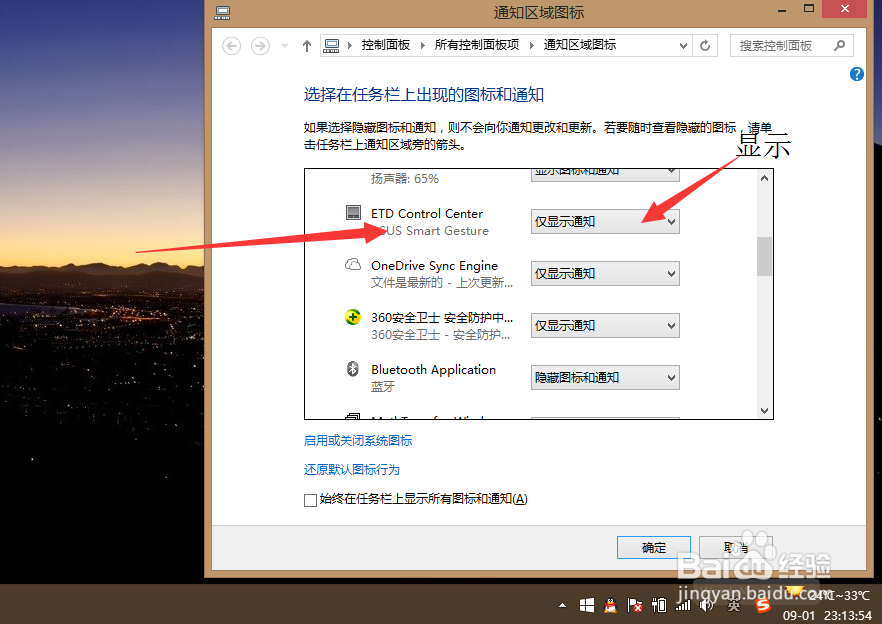Open Action Center flag icon in tray
882x624 pixels.
coord(634,605)
